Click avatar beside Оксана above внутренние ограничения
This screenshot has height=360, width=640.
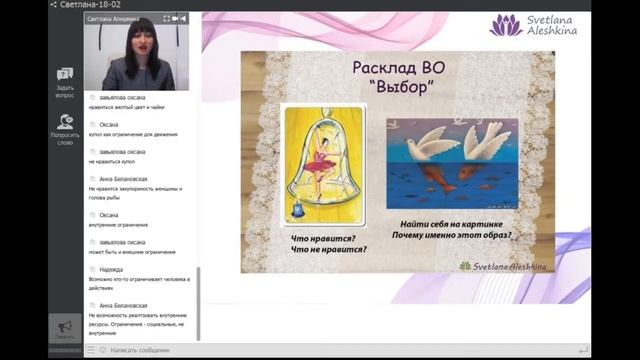pyautogui.click(x=92, y=215)
